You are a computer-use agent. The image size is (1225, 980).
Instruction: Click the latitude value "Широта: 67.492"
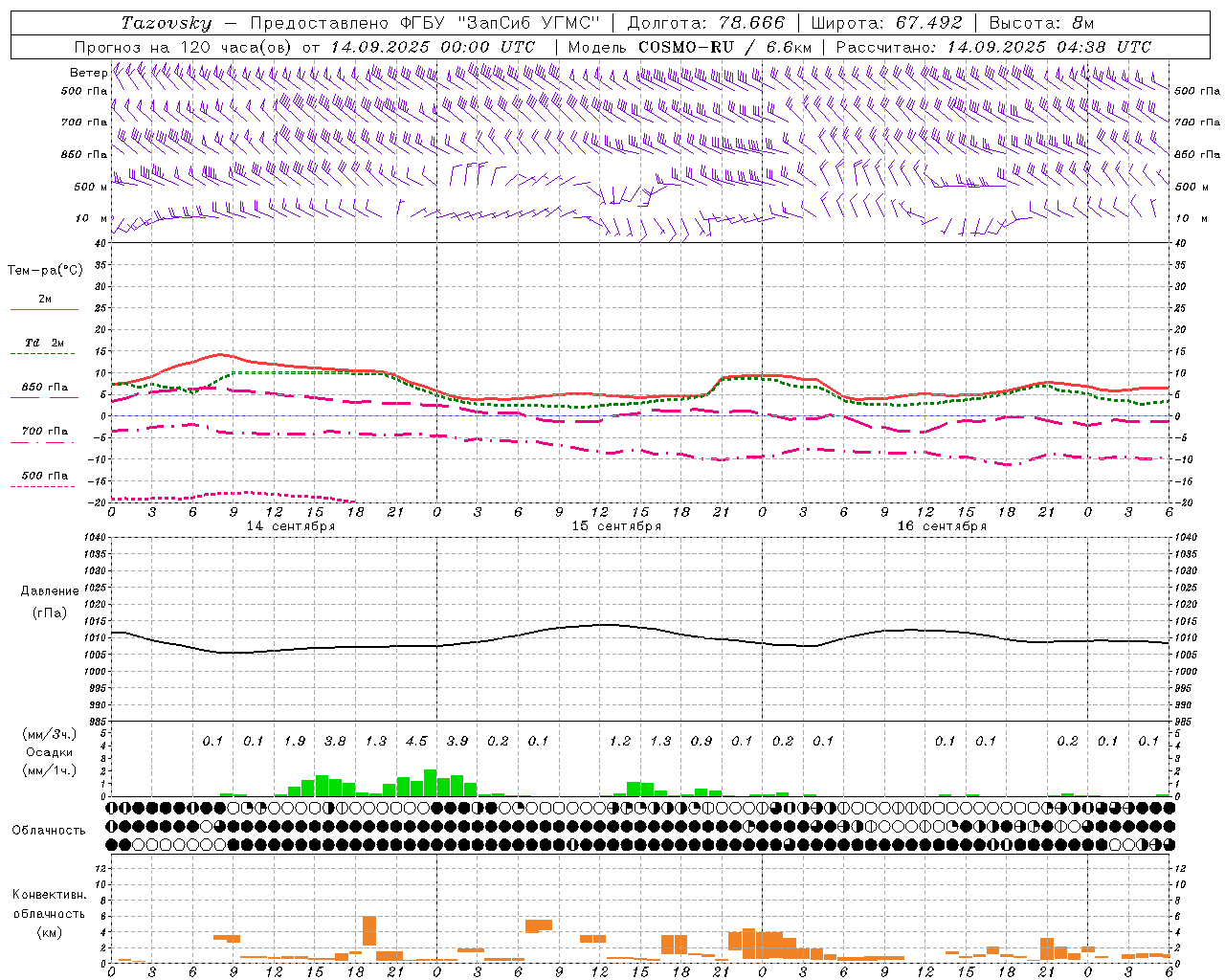coord(886,23)
